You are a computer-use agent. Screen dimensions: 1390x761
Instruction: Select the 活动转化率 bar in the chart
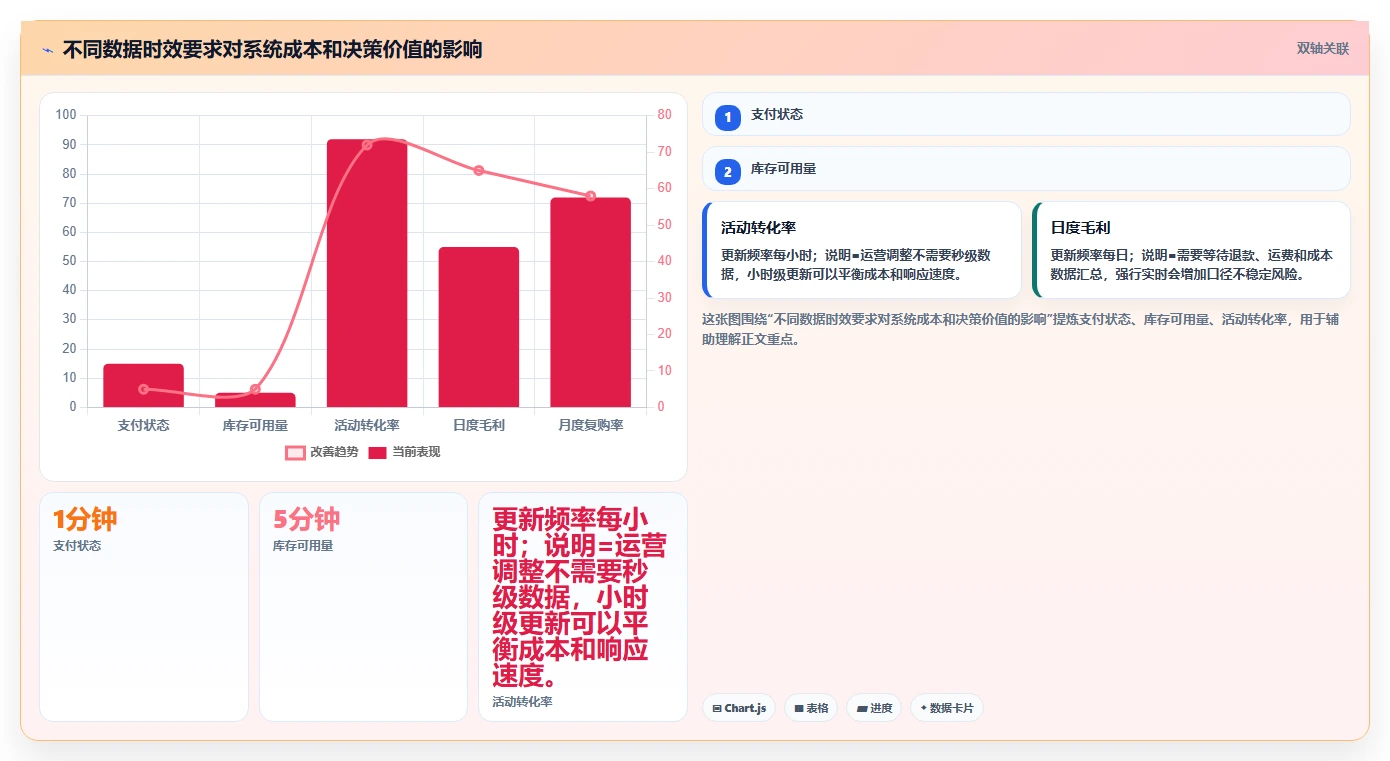(367, 273)
